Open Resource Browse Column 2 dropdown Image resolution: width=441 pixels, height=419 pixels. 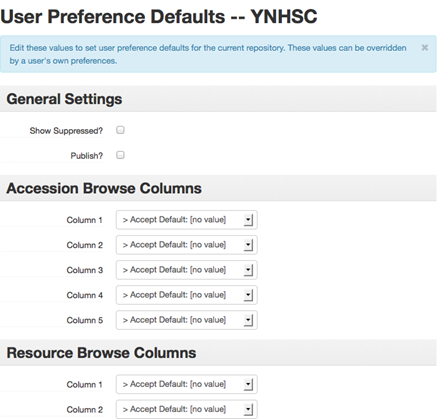point(187,409)
